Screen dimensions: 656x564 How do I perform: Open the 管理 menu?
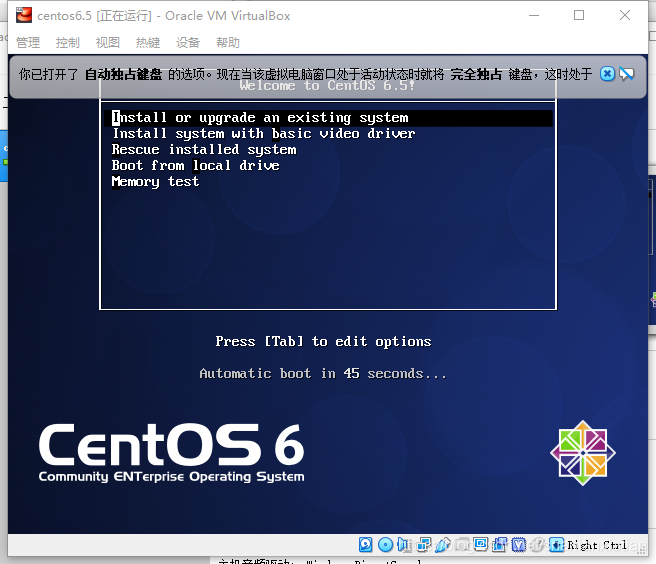[x=28, y=42]
